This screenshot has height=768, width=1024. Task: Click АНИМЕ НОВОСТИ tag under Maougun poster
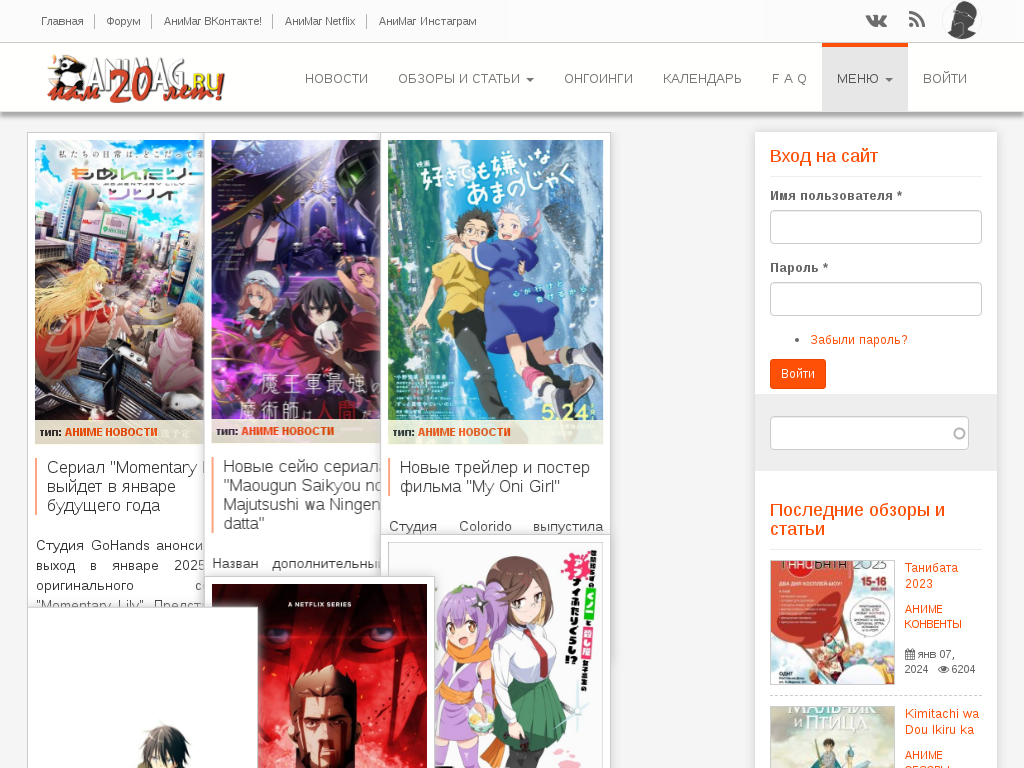287,432
